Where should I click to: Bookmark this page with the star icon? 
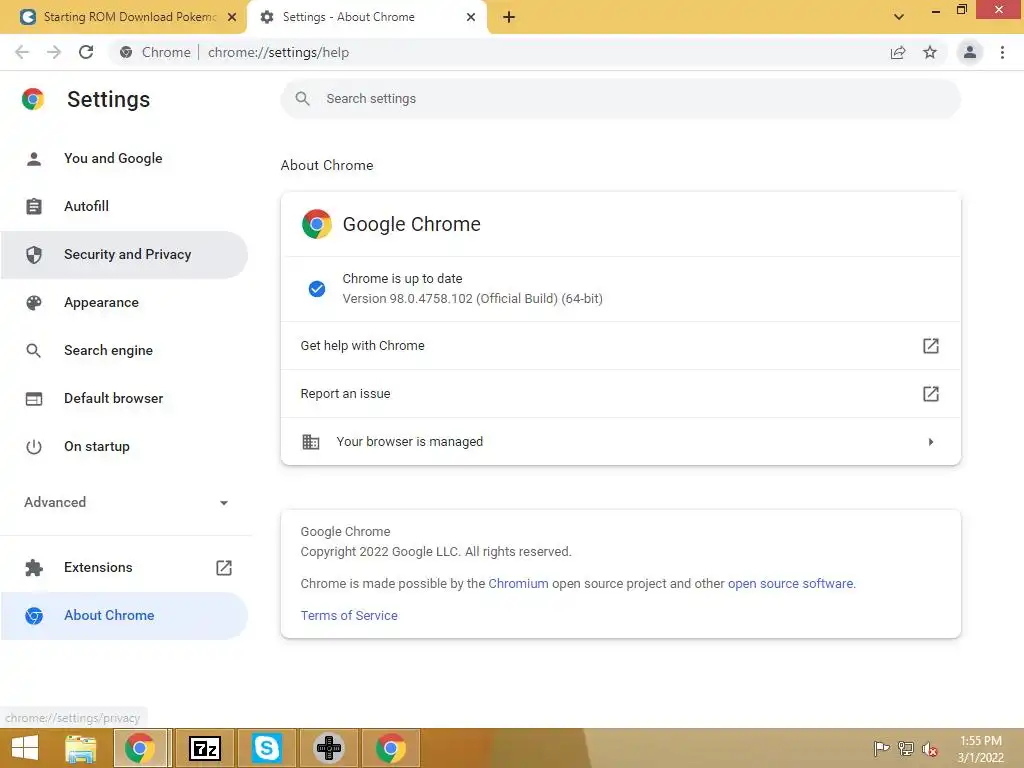tap(930, 52)
